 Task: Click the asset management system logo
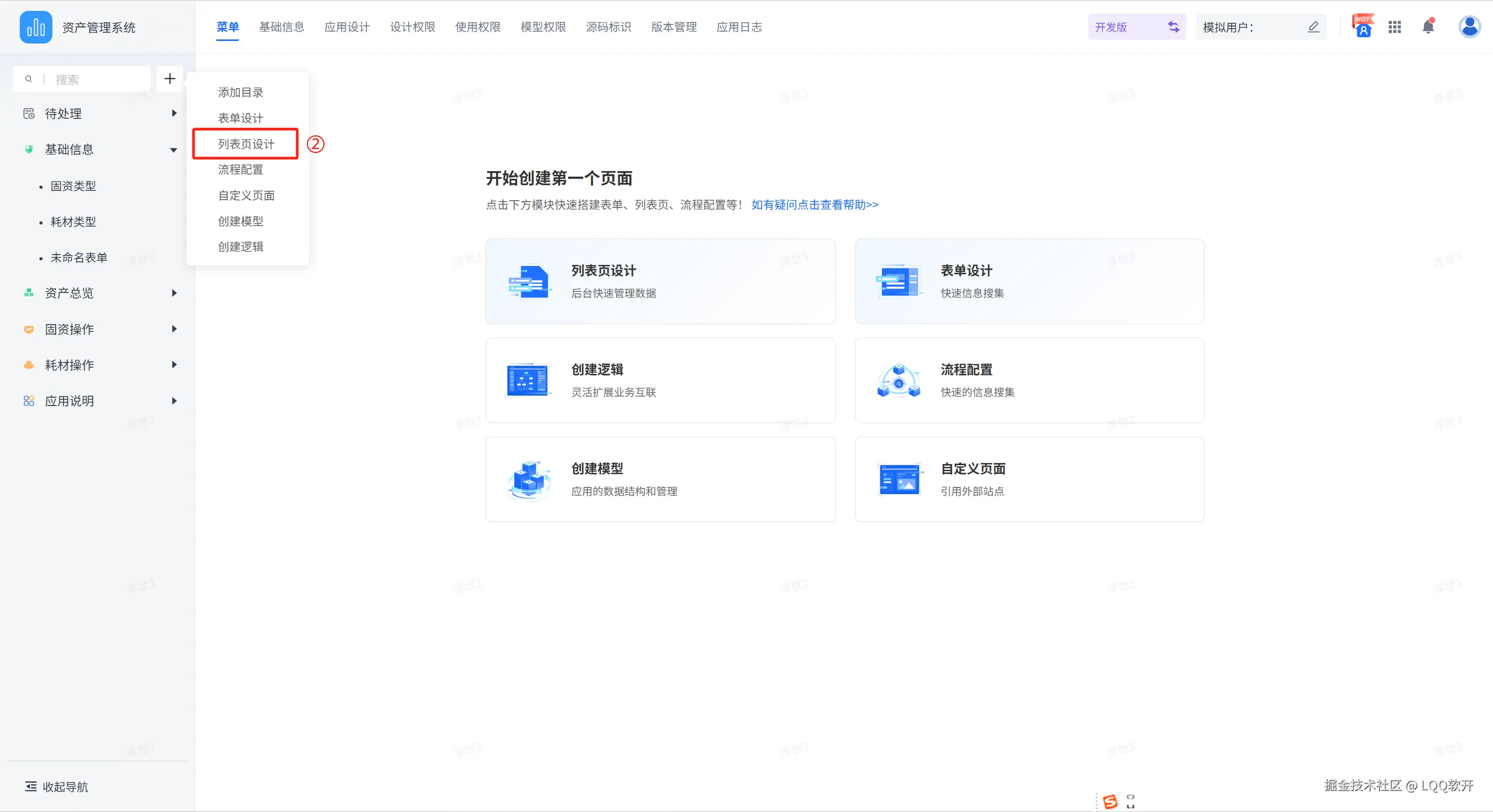tap(35, 27)
